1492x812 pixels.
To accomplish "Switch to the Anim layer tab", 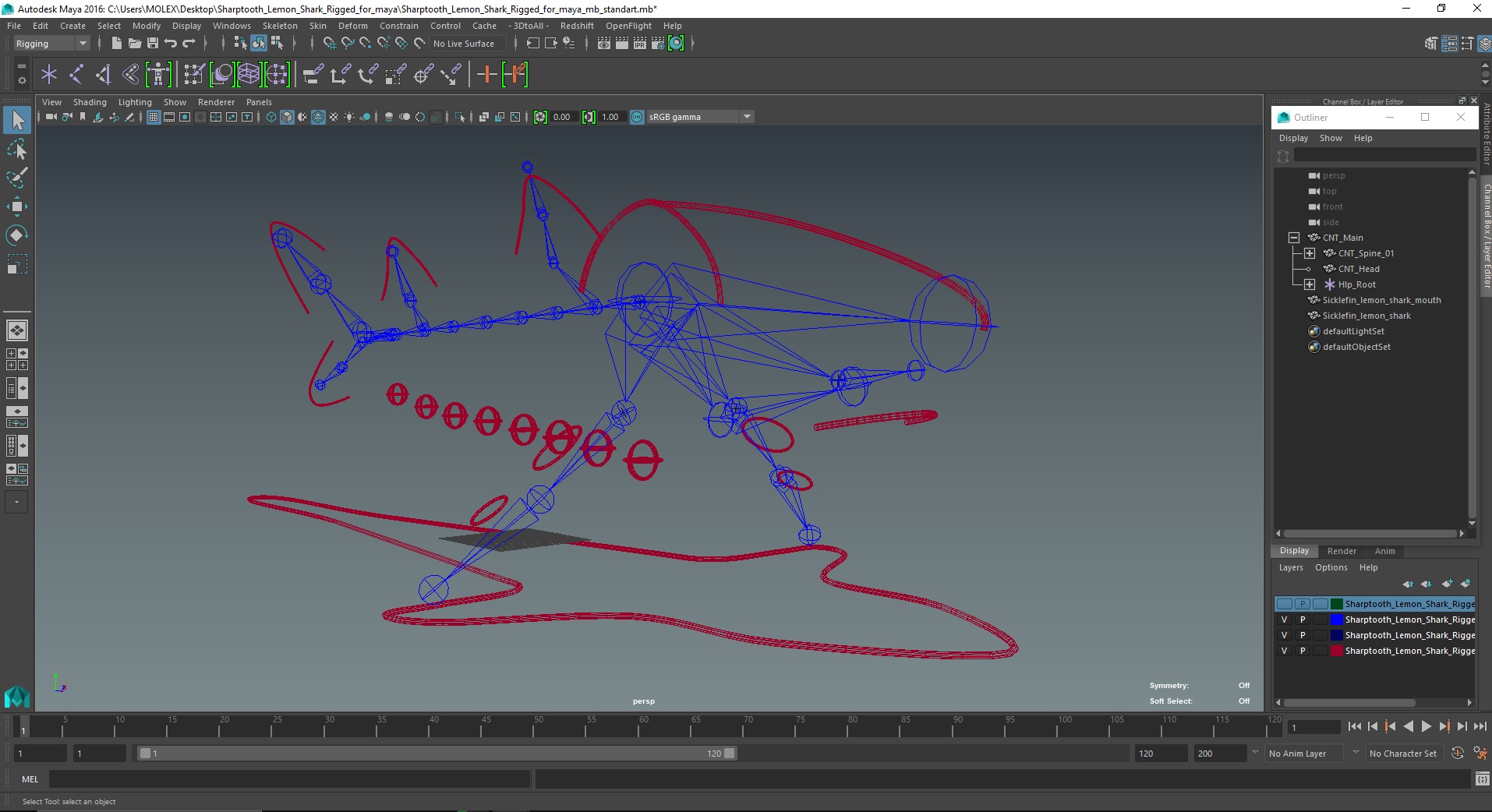I will click(1384, 551).
